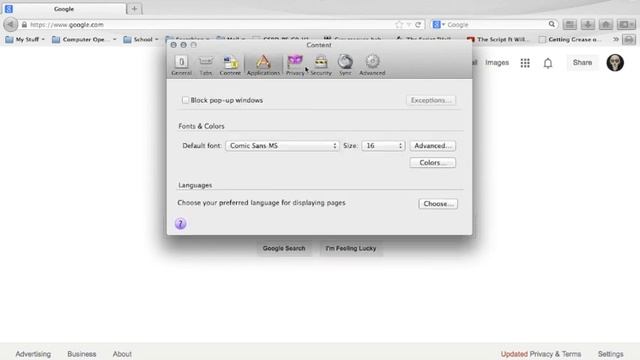Open Google apps grid icon
The width and height of the screenshot is (640, 360).
coord(525,63)
